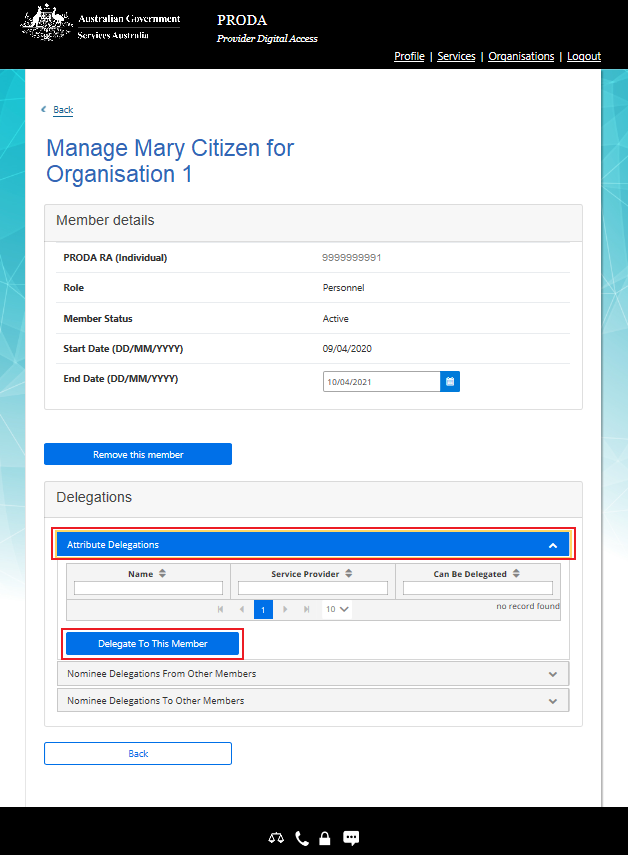Click the scales (legal) icon in footer
This screenshot has height=855, width=628.
tap(276, 839)
